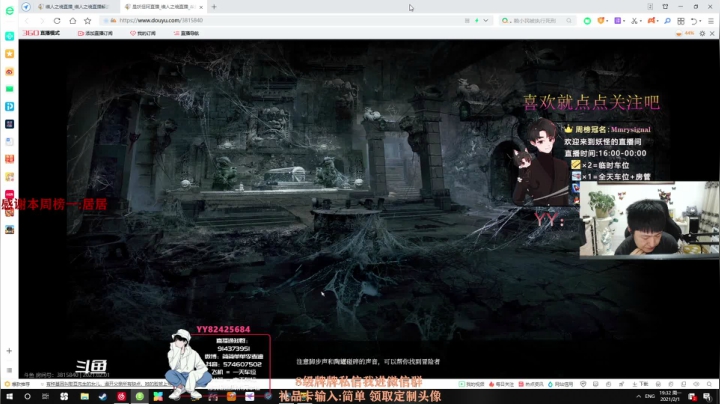Expand the address bar dropdown chevron

coord(486,21)
